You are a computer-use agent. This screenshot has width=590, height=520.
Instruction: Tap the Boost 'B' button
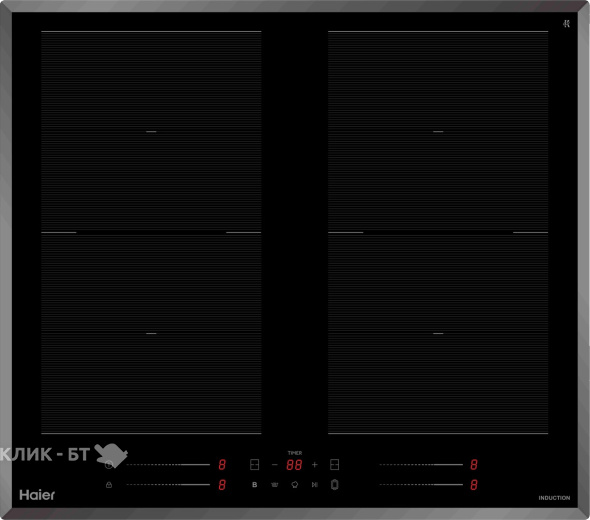pyautogui.click(x=255, y=485)
